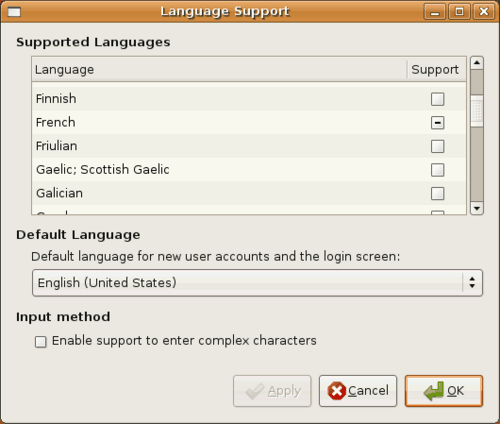Open the default language dropdown

[257, 283]
